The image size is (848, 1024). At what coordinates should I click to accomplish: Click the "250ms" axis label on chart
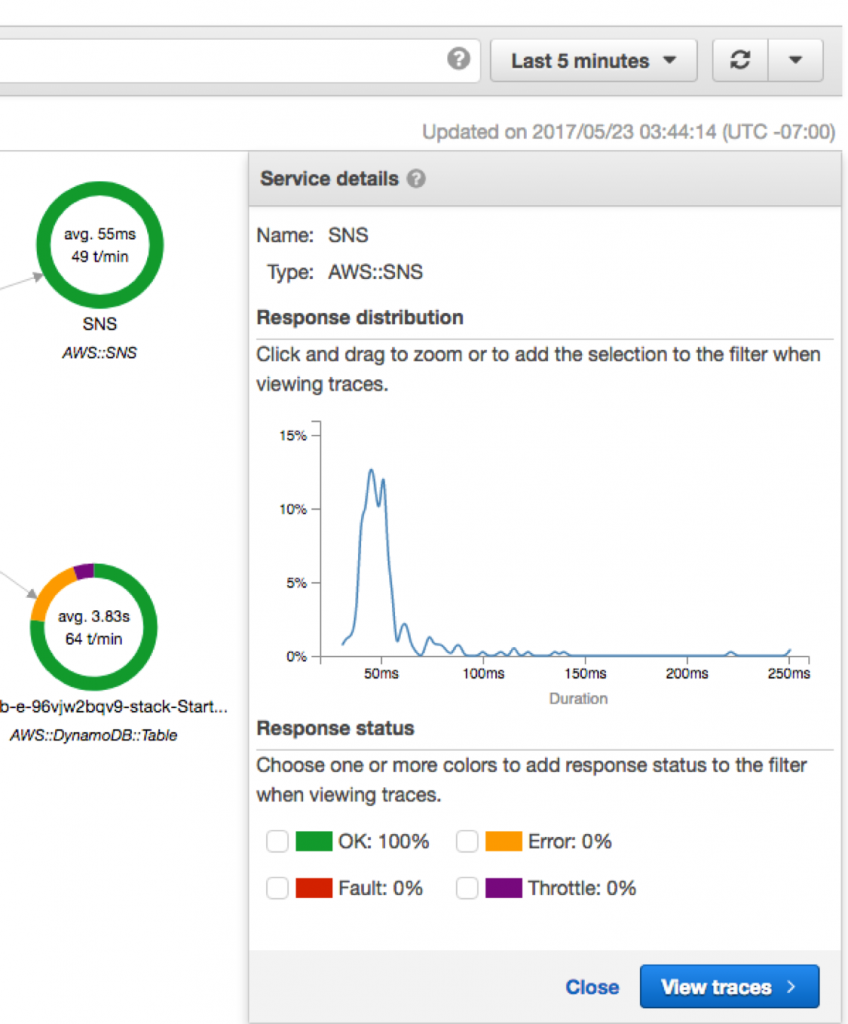click(789, 673)
